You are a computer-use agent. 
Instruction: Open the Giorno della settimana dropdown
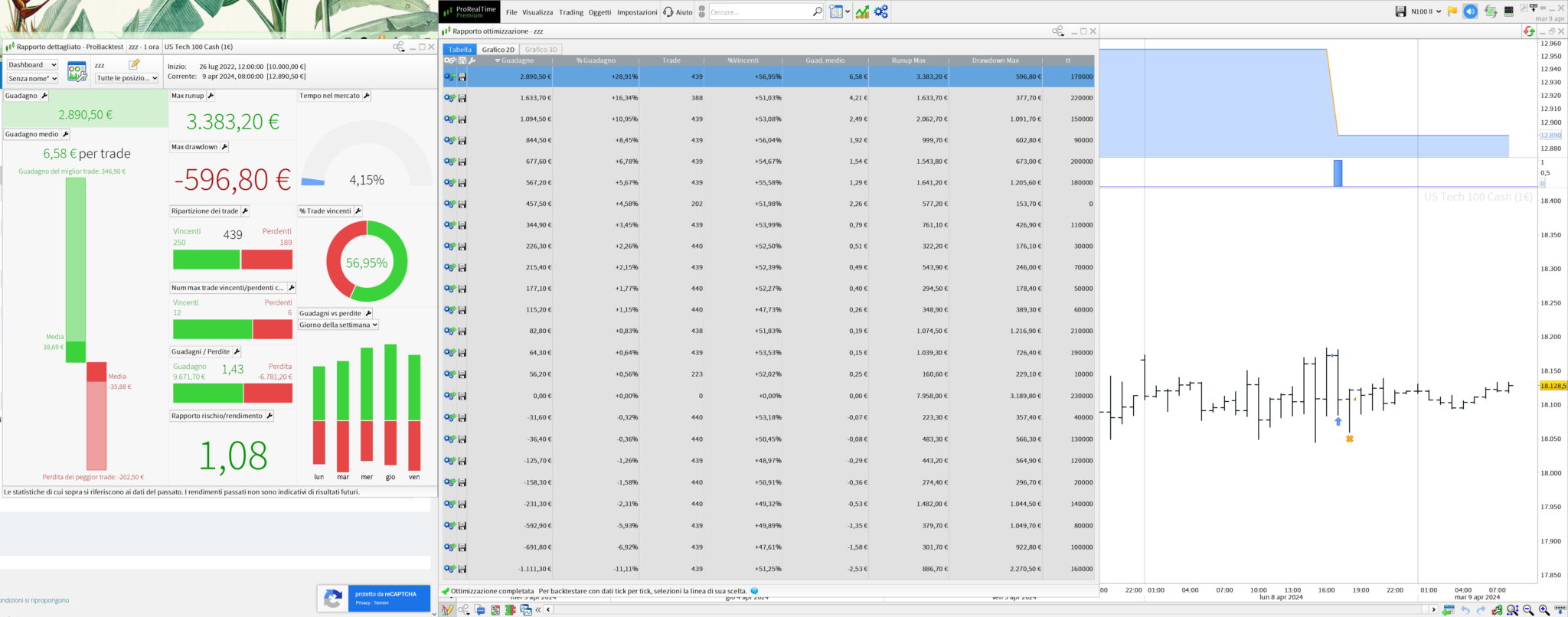click(x=338, y=325)
